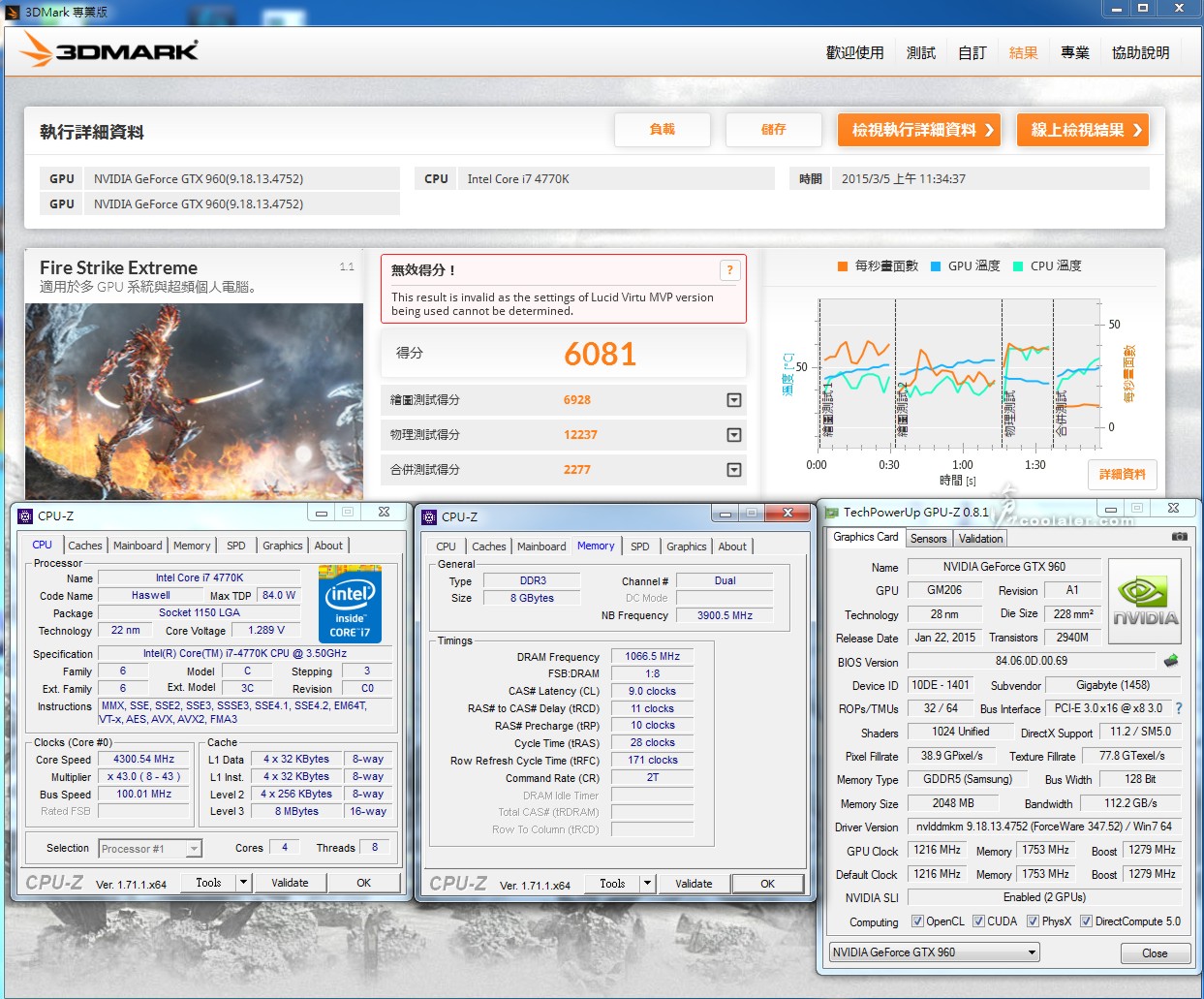Screen dimensions: 1204x999
Task: Switch to SPD tab in CPU-Z Memory window
Action: 640,546
